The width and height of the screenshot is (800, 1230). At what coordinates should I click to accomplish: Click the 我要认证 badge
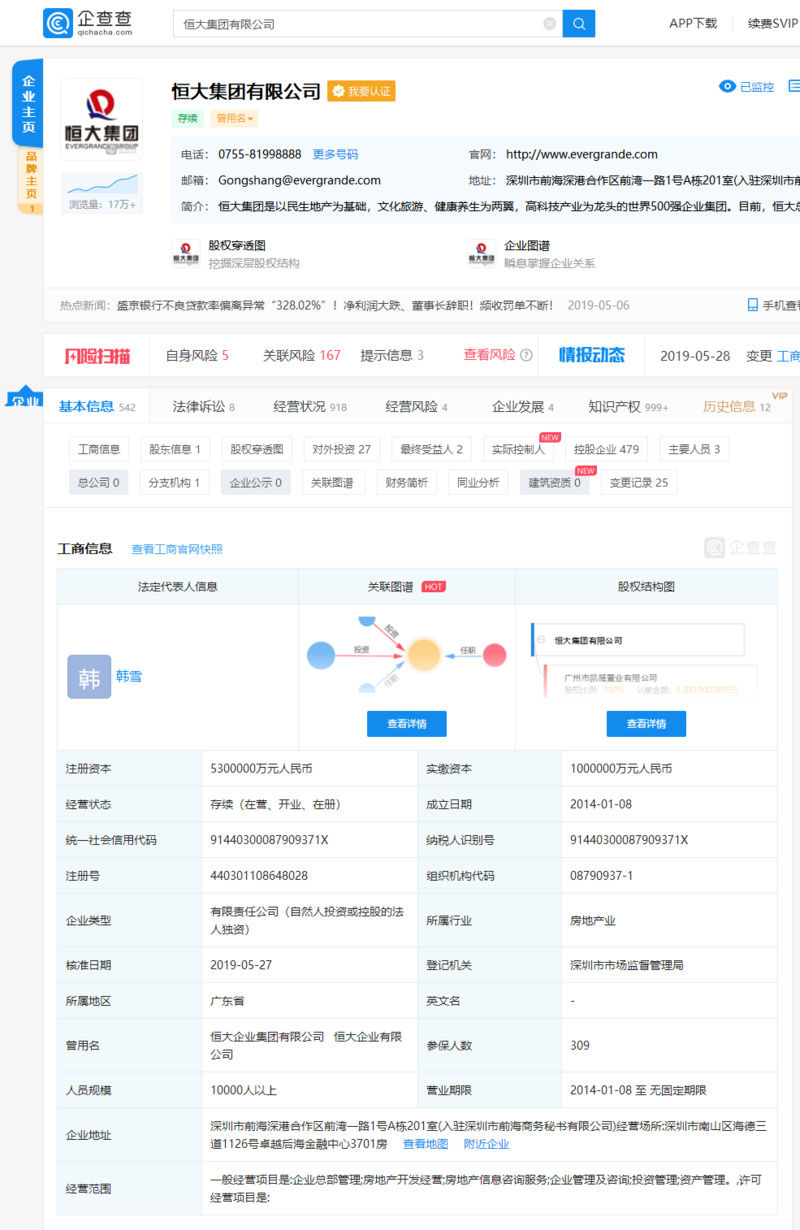point(362,91)
